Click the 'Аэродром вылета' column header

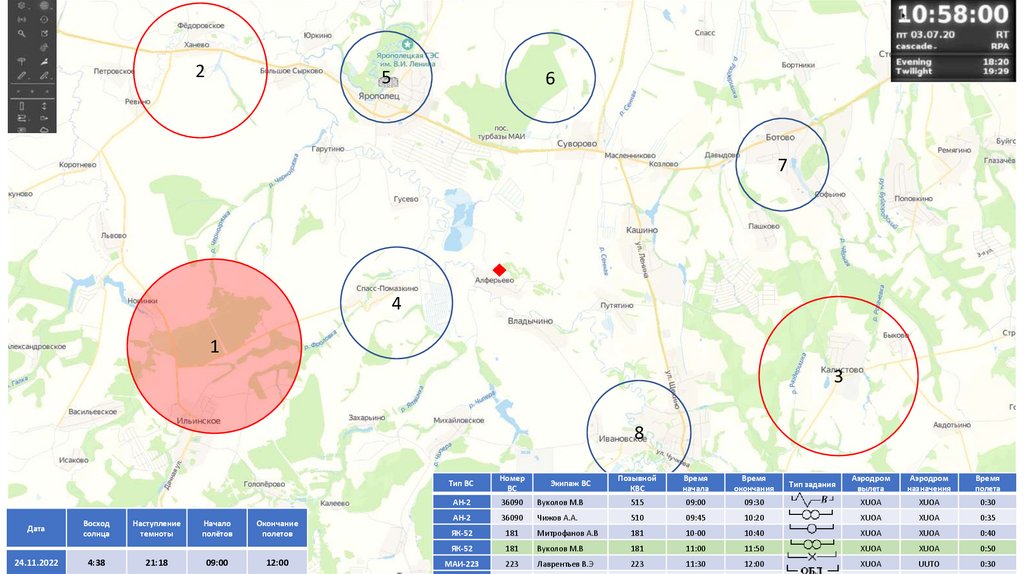point(871,483)
